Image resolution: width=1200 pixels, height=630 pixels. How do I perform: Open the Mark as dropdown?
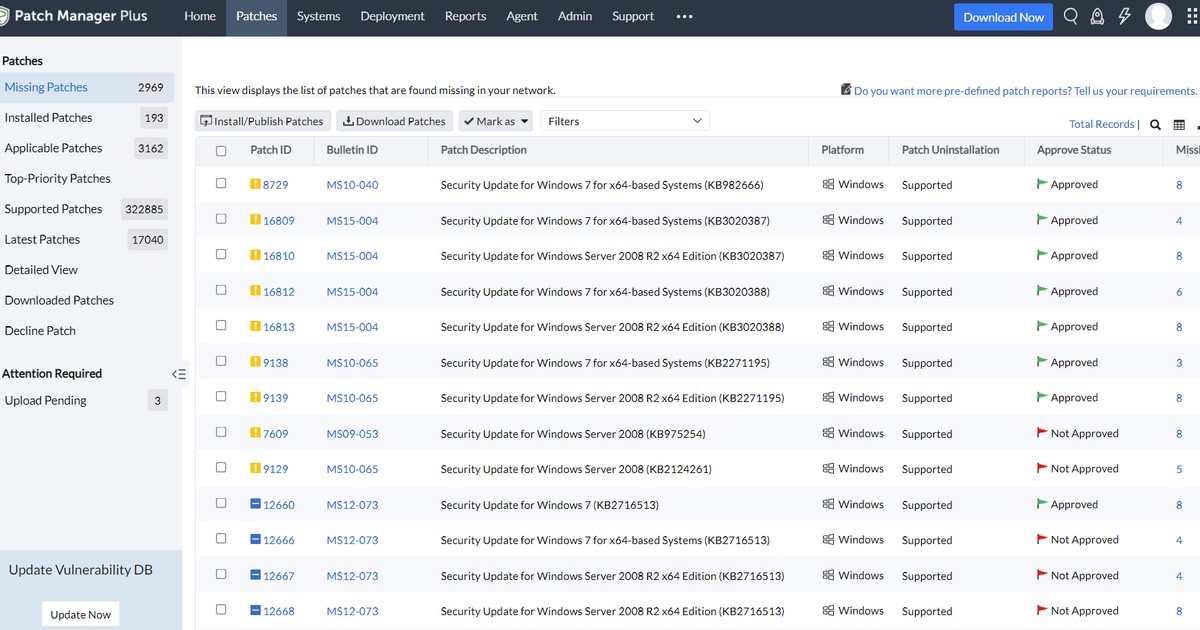pos(495,121)
